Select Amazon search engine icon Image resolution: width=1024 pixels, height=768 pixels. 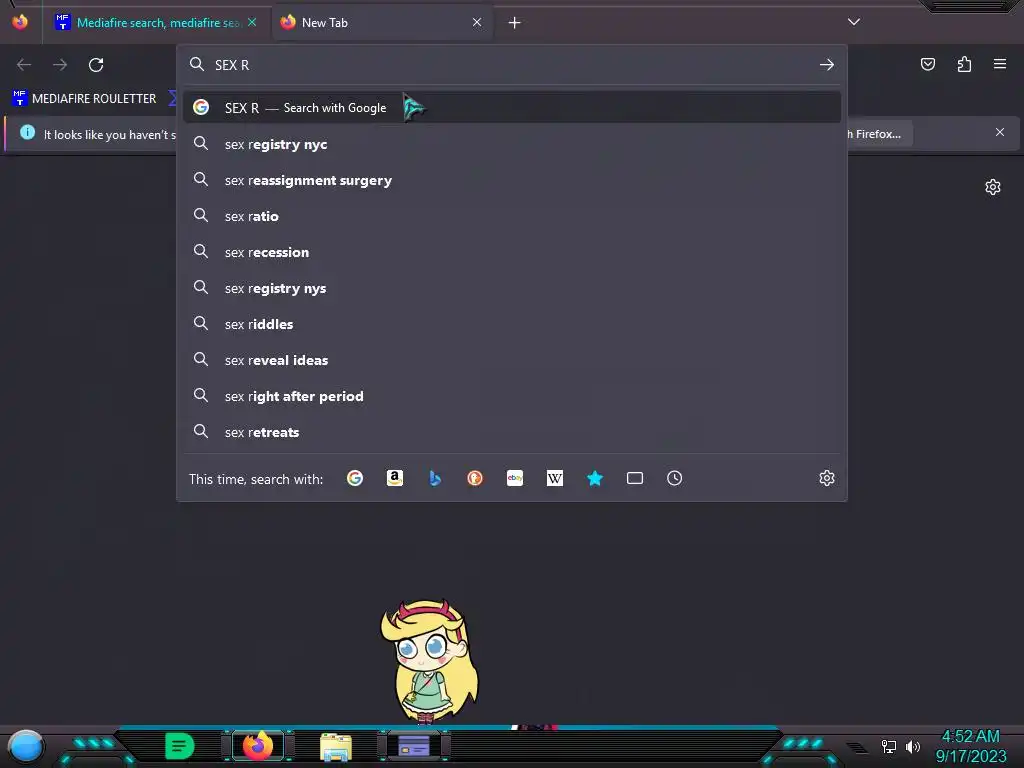(x=394, y=478)
